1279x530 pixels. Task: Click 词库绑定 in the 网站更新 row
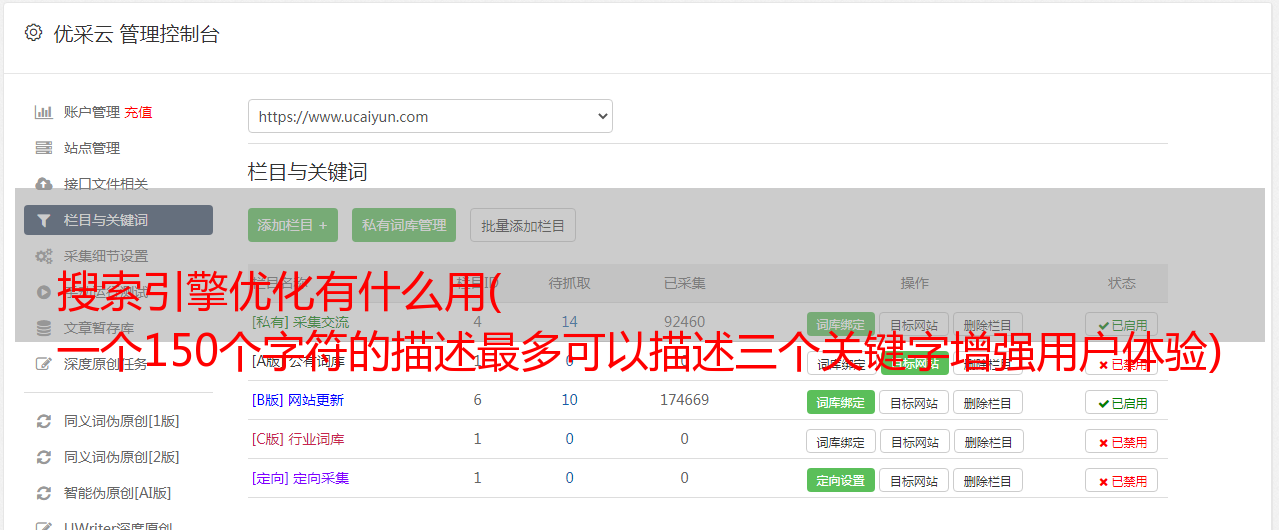pos(840,402)
